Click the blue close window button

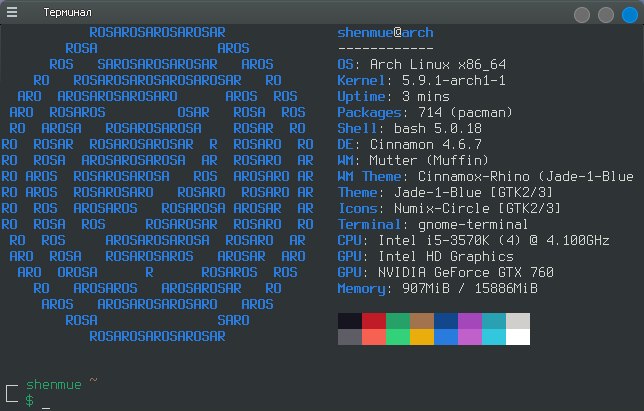tap(630, 15)
